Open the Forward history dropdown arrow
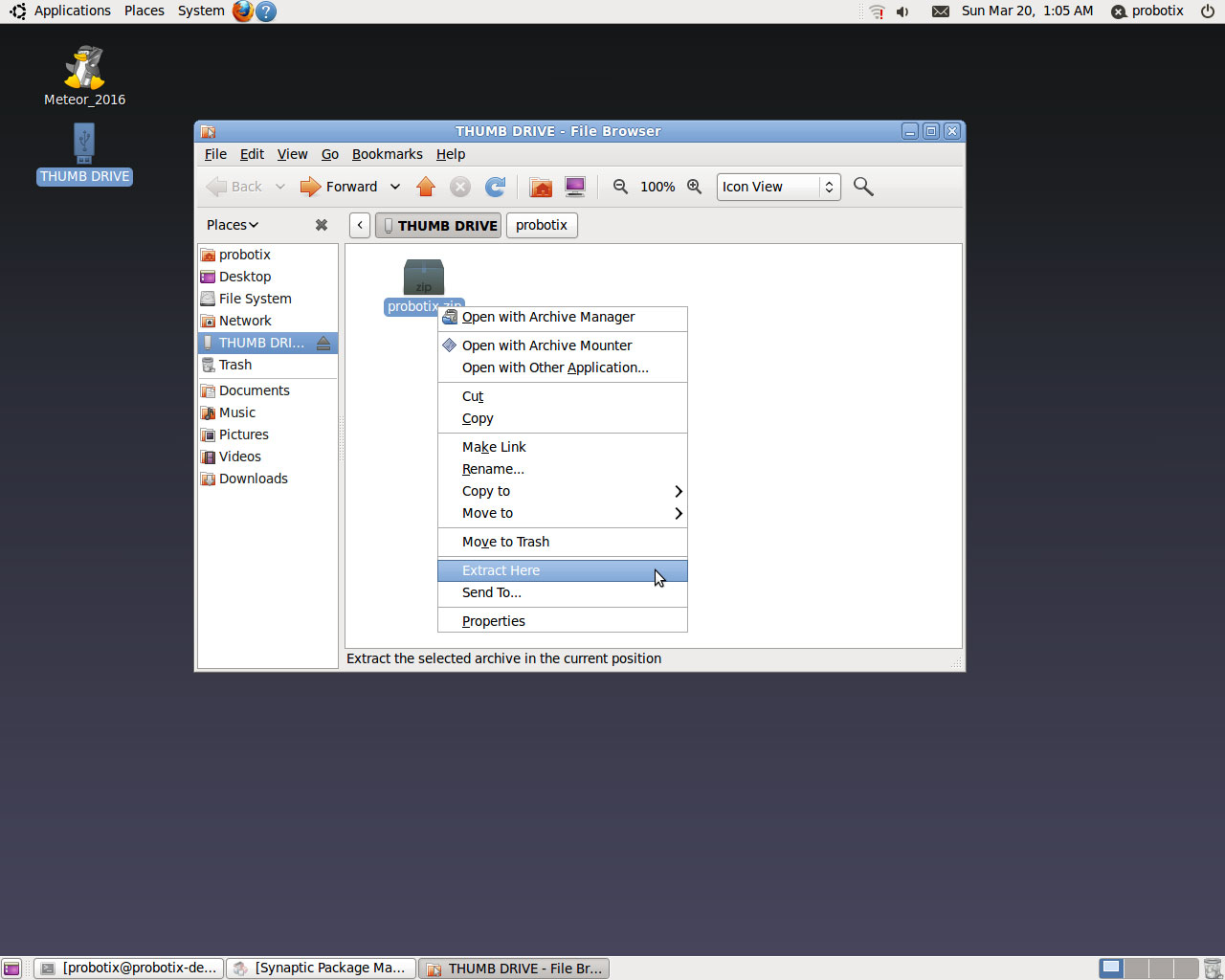Image resolution: width=1225 pixels, height=980 pixels. pos(395,187)
